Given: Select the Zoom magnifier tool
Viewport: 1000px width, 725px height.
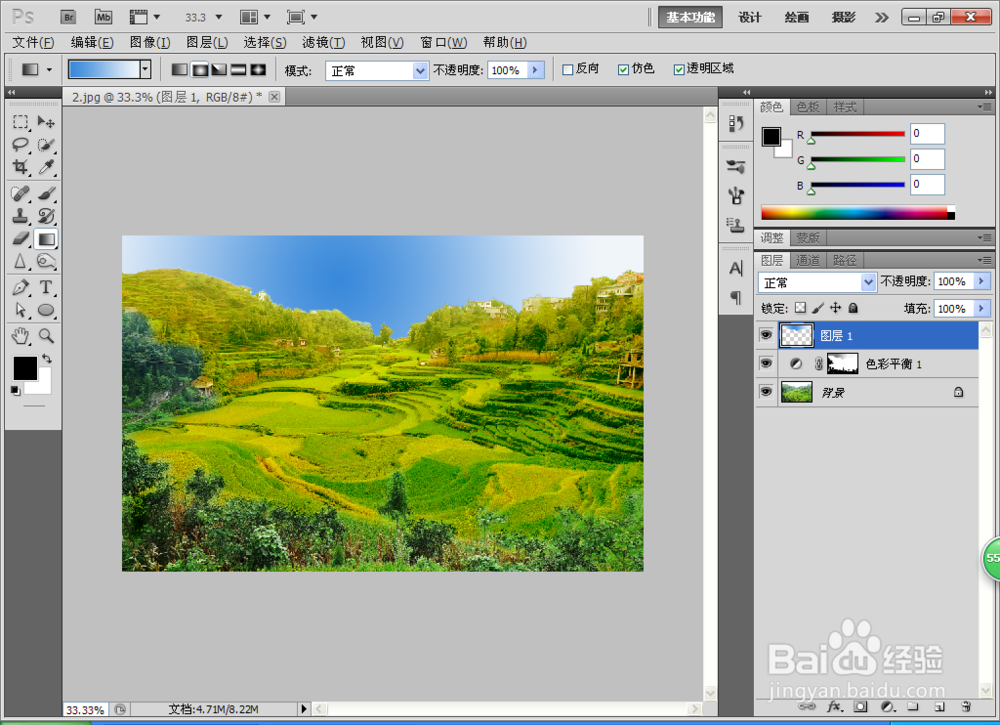Looking at the screenshot, I should 46,335.
